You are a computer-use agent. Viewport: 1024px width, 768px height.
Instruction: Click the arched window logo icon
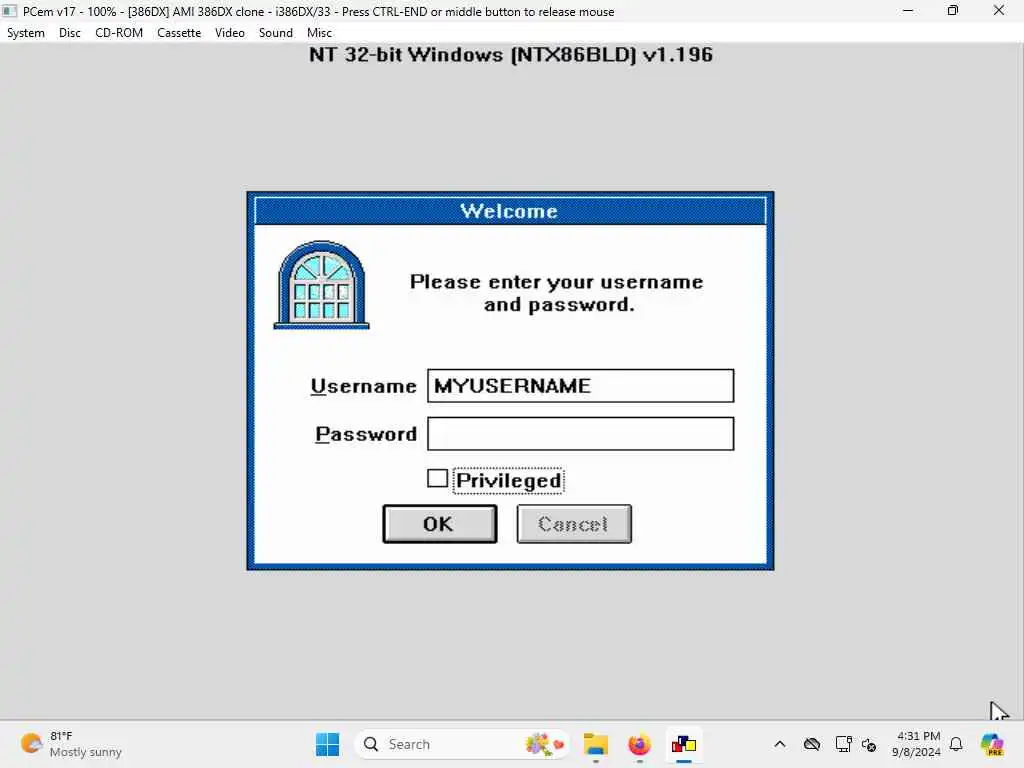point(321,285)
